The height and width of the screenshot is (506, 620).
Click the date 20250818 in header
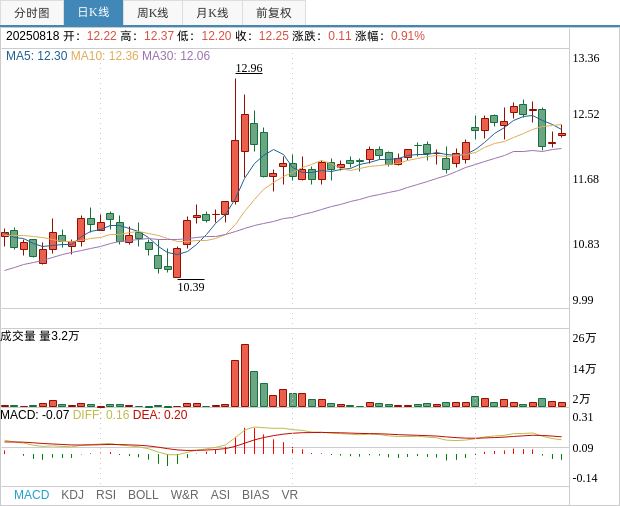coord(33,36)
